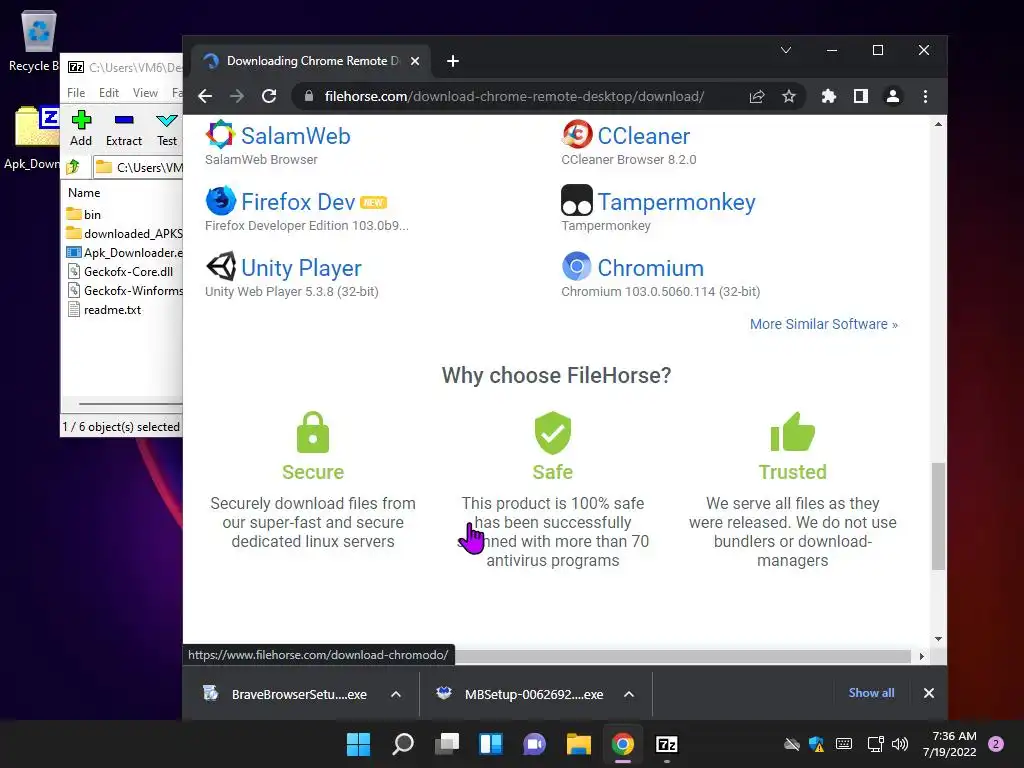Open Task View on taskbar
Screen dimensions: 1024x768
447,744
